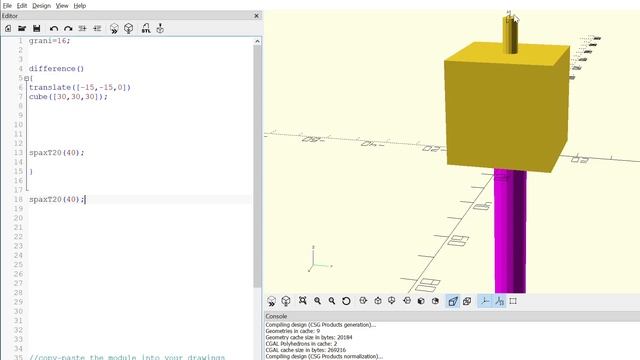
Task: Click 'Compiling design (CSG Products generation)...' line
Action: (320, 325)
